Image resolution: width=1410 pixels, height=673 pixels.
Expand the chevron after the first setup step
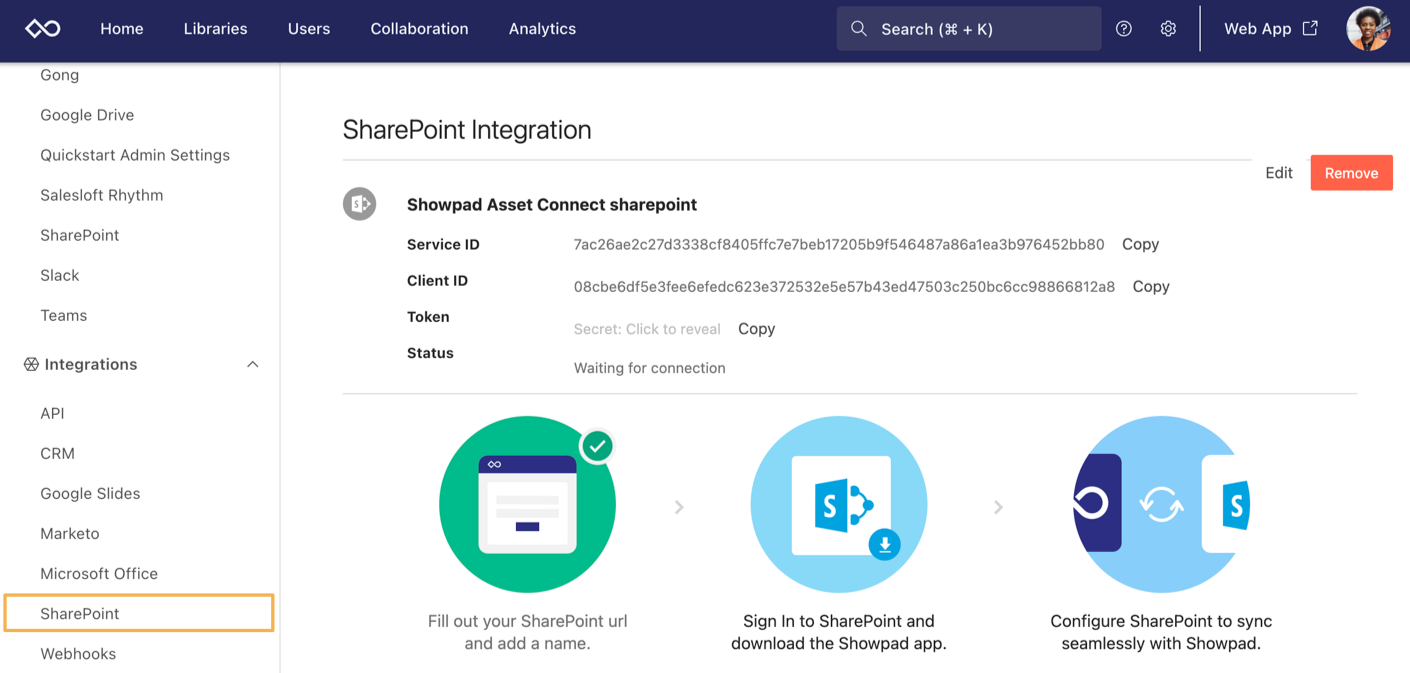(679, 507)
